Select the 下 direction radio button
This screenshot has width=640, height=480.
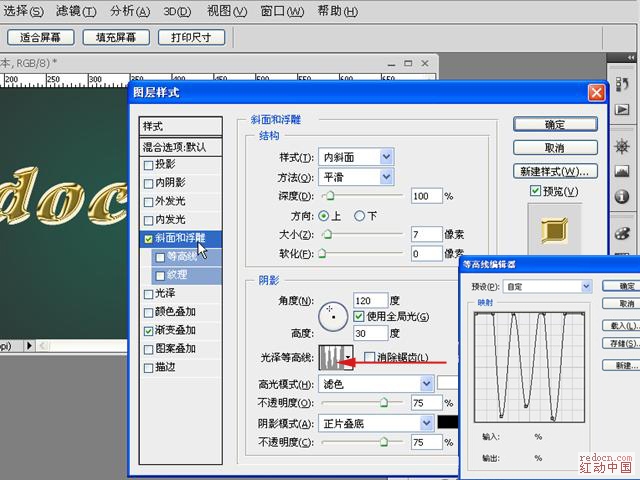tap(359, 215)
